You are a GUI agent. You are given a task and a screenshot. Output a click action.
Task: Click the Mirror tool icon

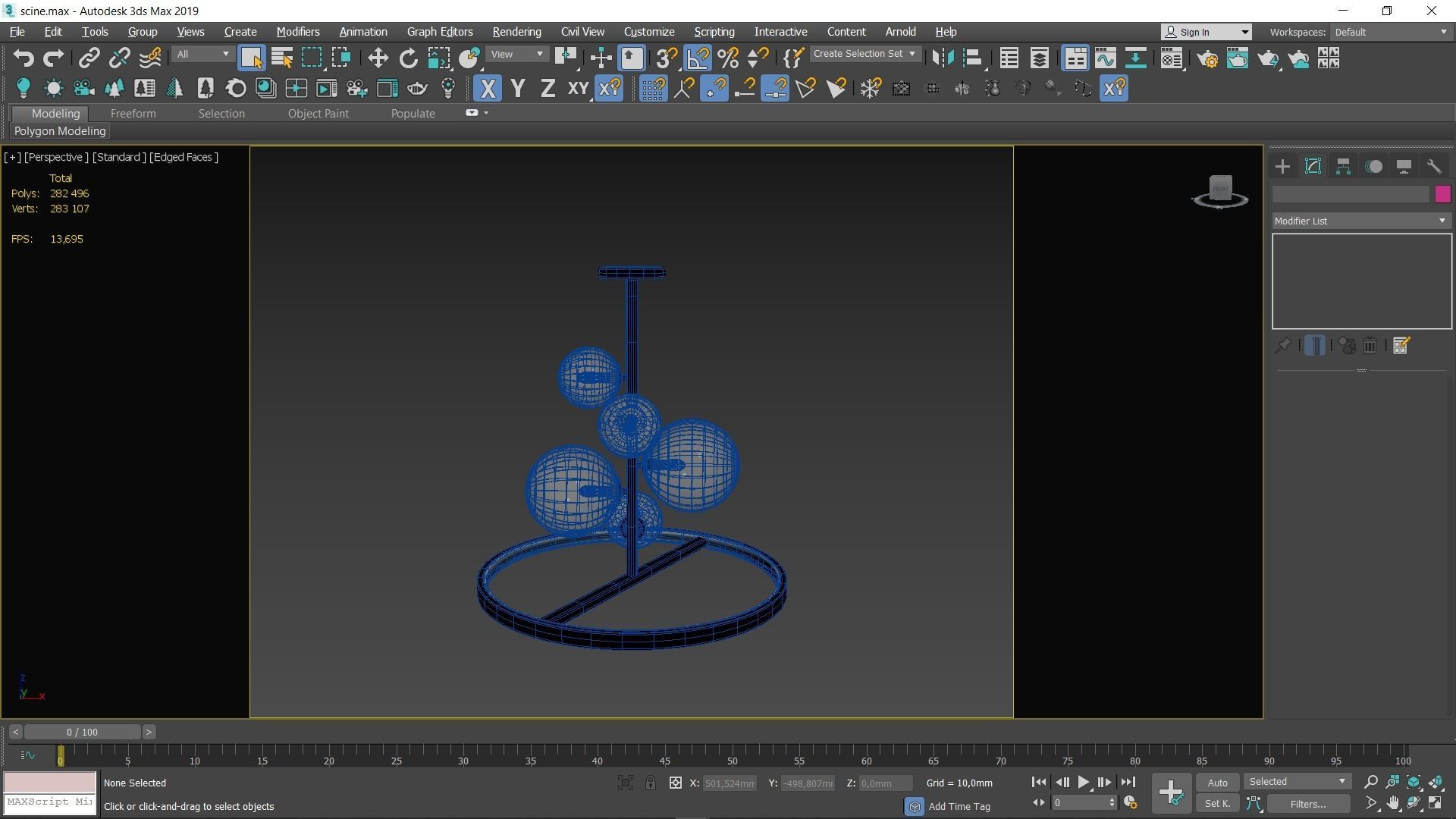point(943,58)
